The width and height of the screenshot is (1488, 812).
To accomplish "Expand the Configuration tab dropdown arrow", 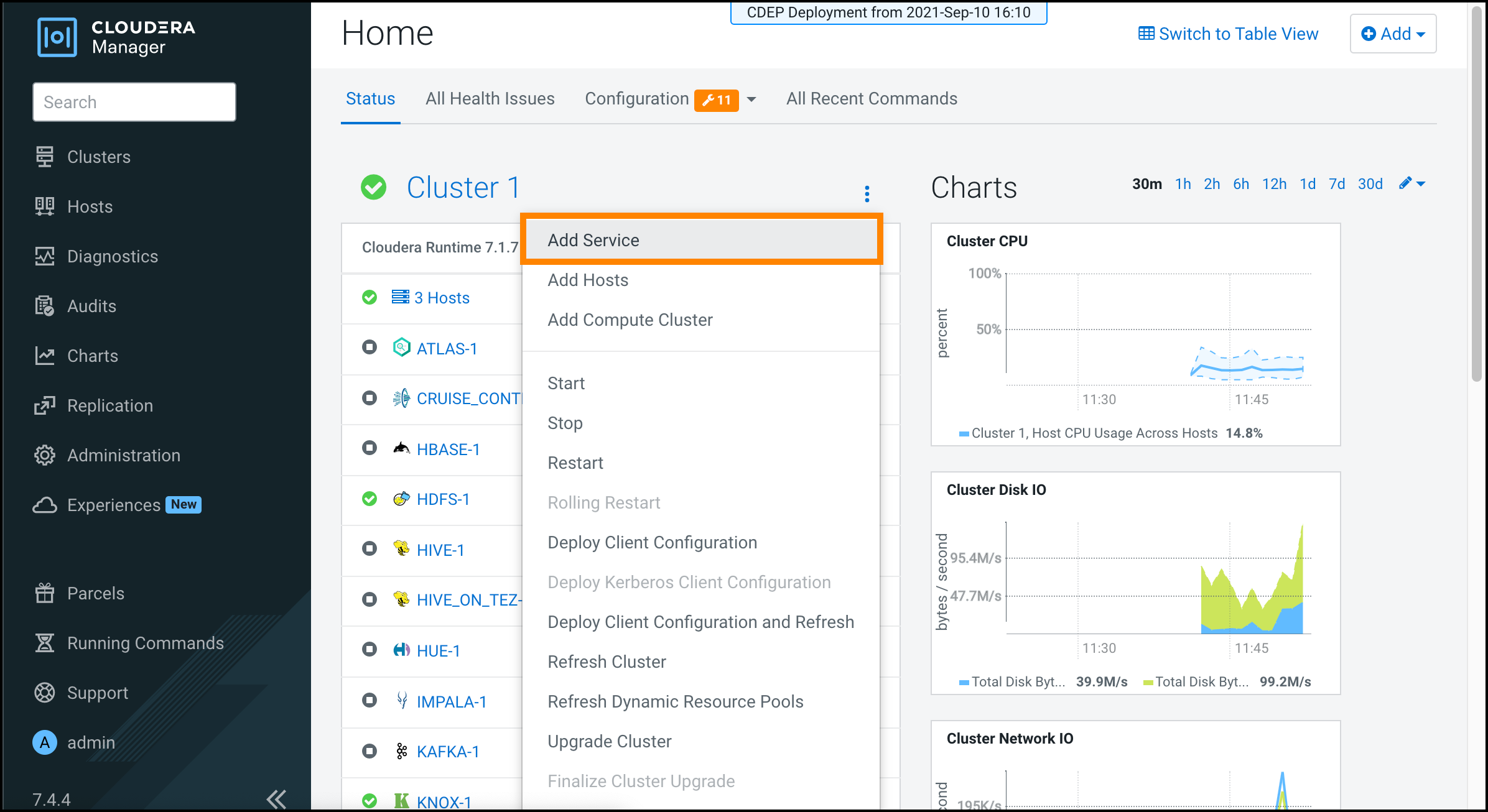I will [x=752, y=99].
